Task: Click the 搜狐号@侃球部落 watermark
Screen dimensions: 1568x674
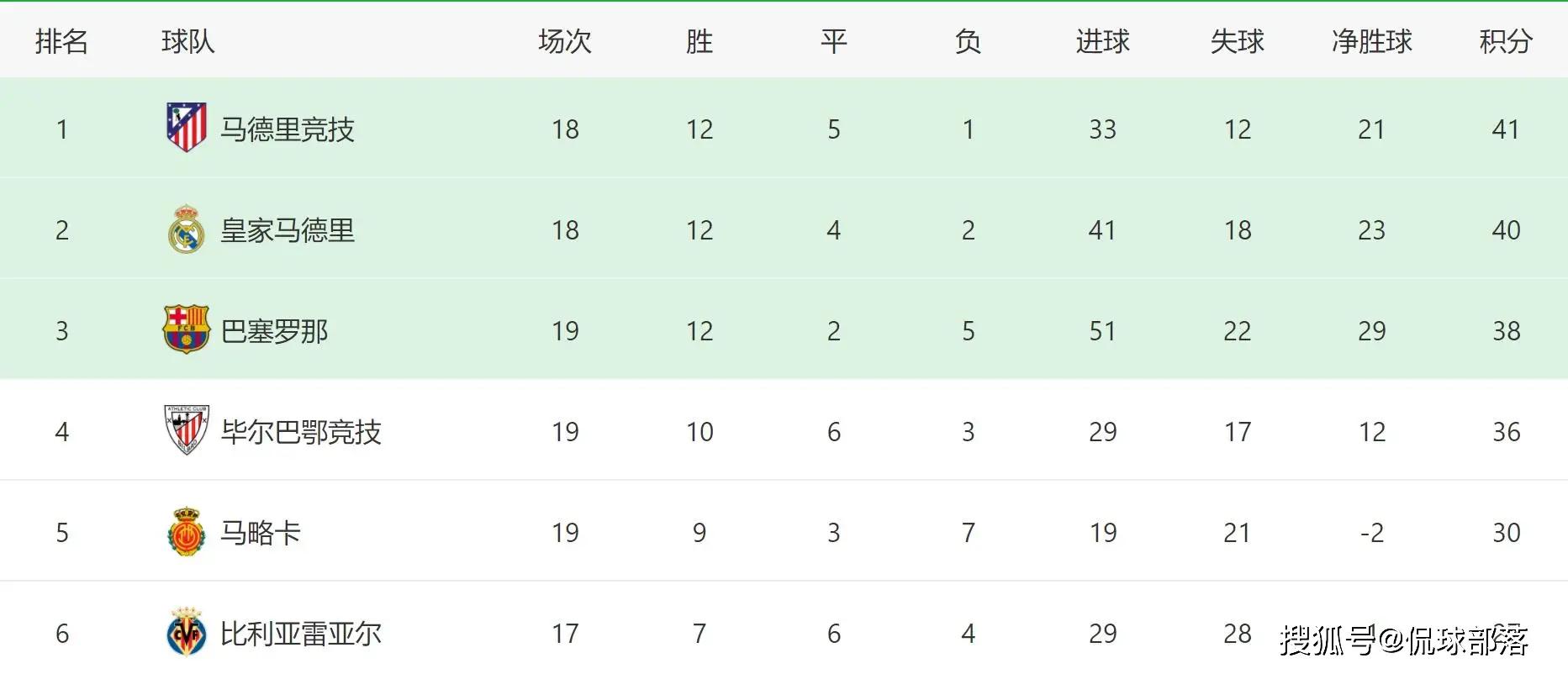Action: (1404, 640)
